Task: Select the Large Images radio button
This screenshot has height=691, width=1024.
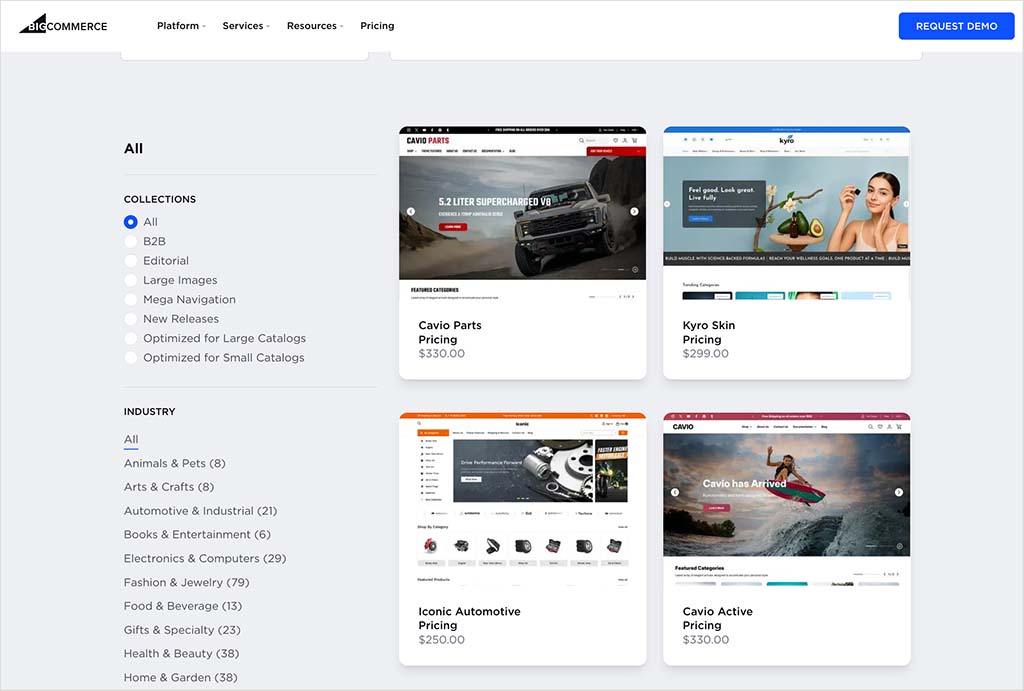Action: [131, 280]
